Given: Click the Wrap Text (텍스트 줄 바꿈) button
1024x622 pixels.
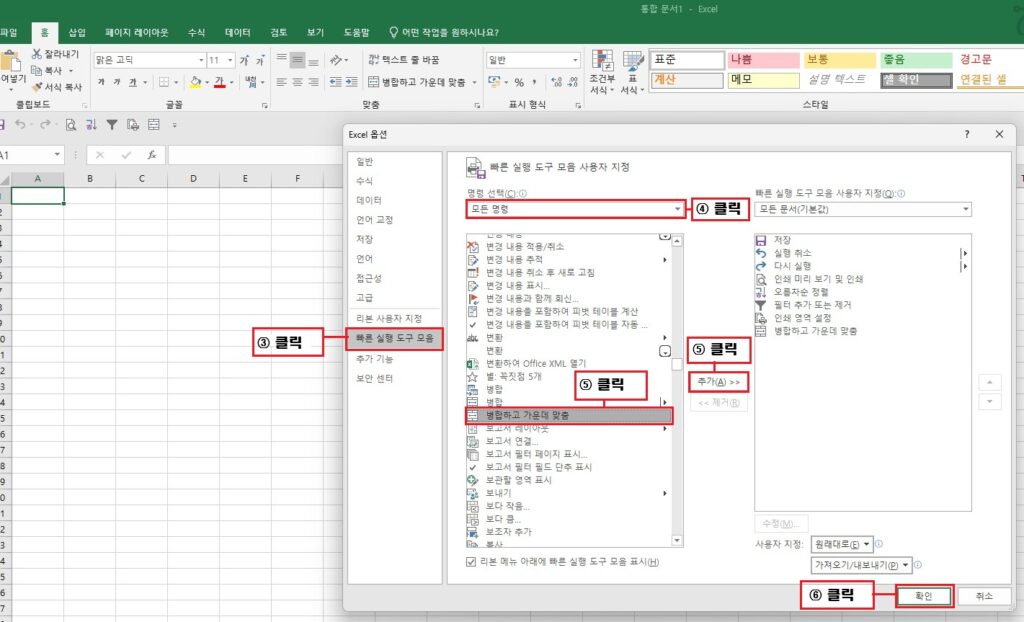Looking at the screenshot, I should click(404, 60).
